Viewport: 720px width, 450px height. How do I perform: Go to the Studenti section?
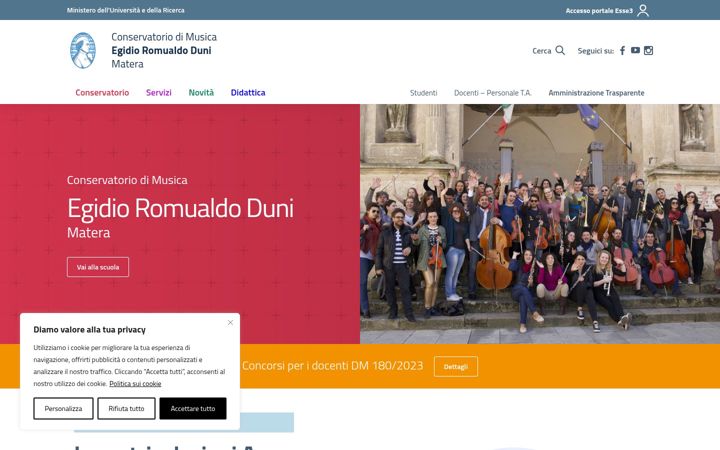(423, 93)
